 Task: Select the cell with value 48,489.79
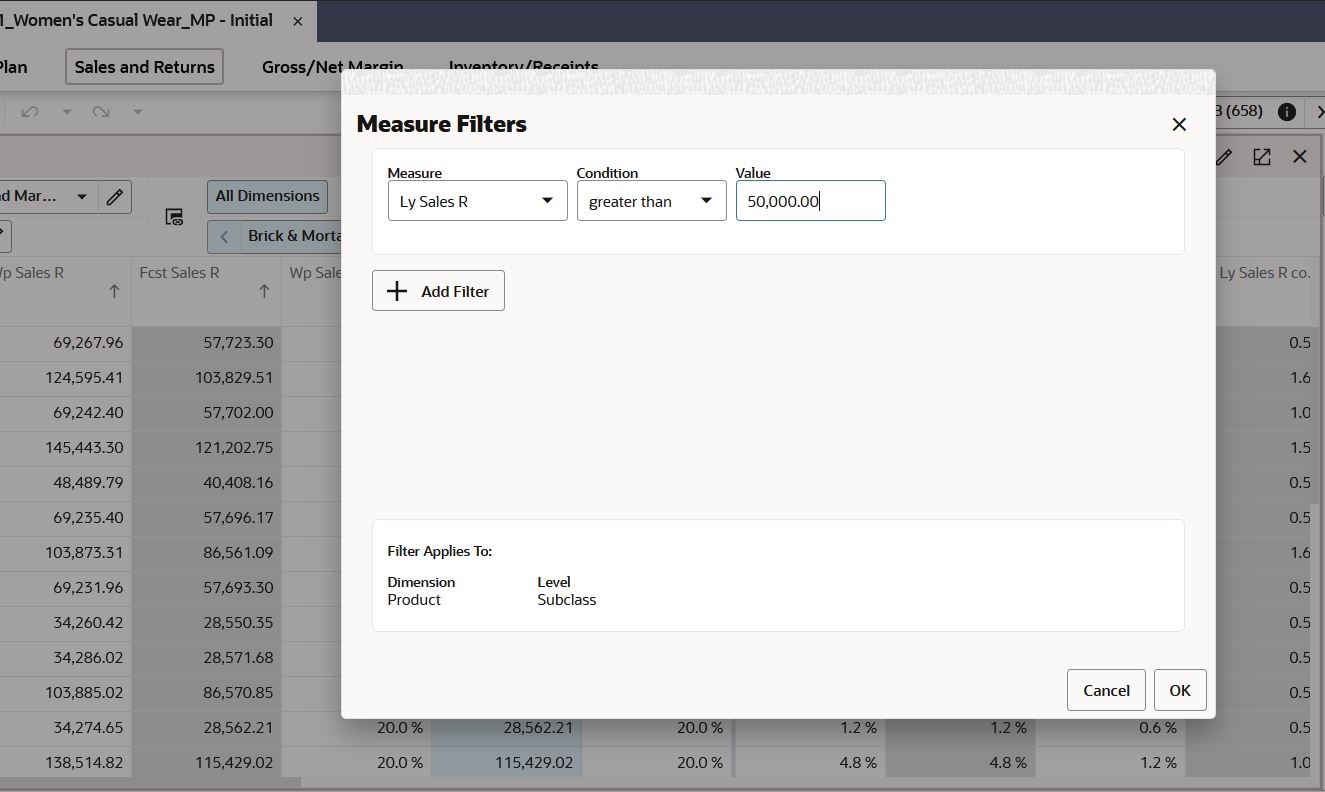(x=66, y=483)
